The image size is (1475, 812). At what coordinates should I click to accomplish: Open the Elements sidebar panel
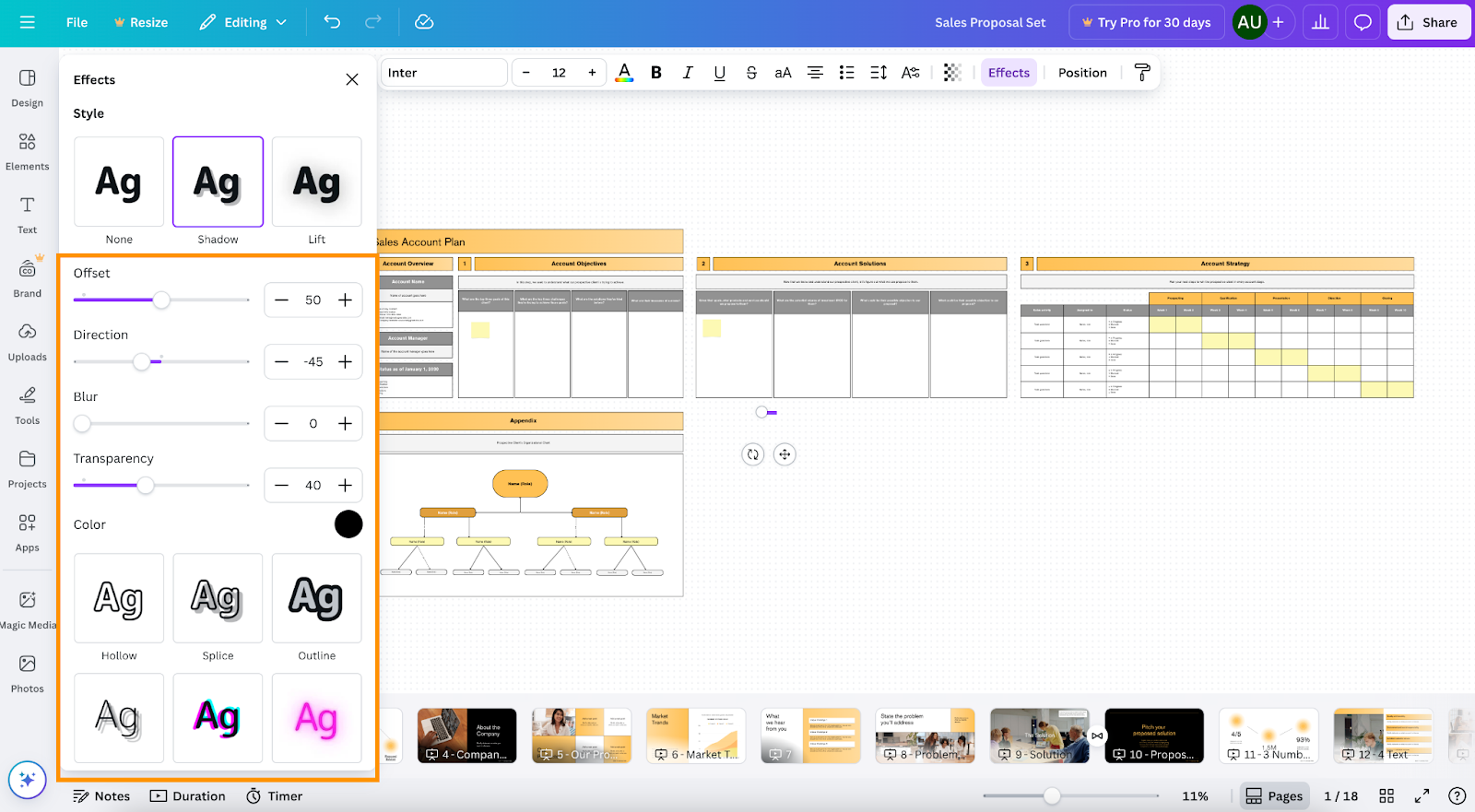tap(28, 150)
